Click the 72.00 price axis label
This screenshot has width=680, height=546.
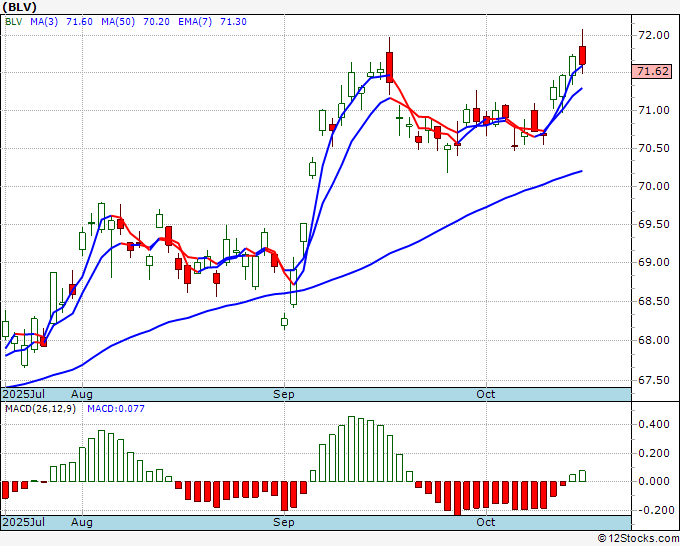tap(654, 35)
